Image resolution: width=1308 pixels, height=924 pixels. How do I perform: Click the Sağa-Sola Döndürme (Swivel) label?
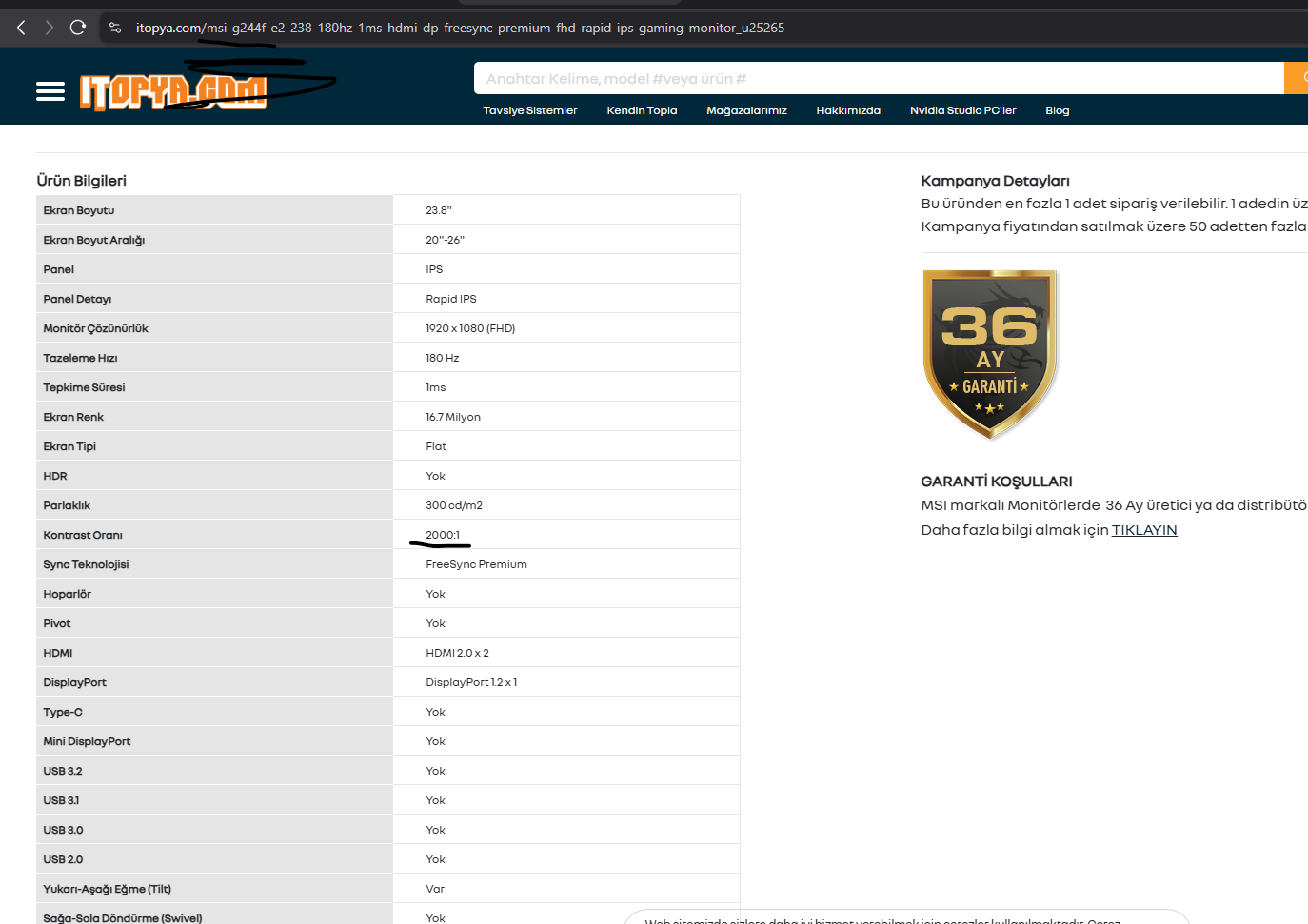(x=123, y=918)
